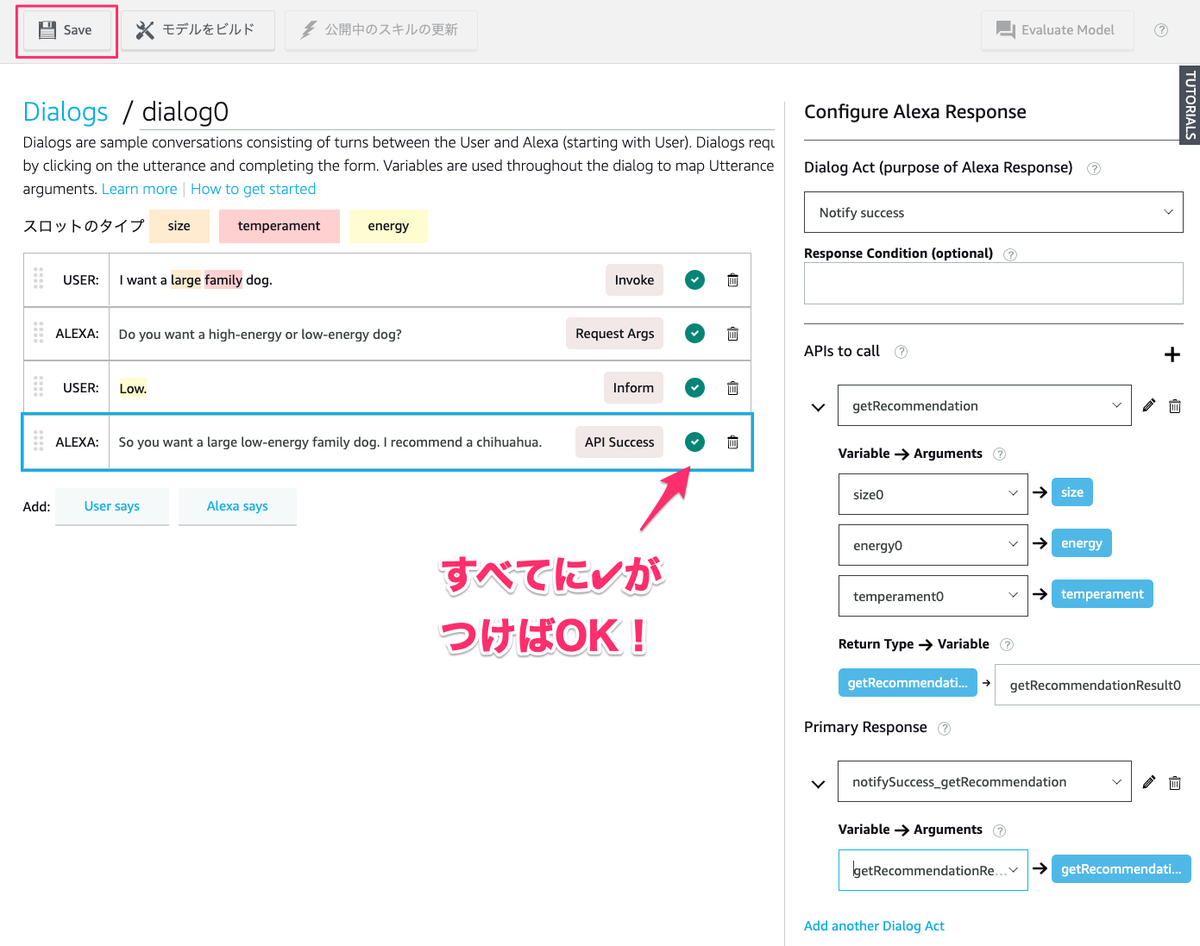
Task: Open the TUTORIALS side tab
Action: (x=1190, y=104)
